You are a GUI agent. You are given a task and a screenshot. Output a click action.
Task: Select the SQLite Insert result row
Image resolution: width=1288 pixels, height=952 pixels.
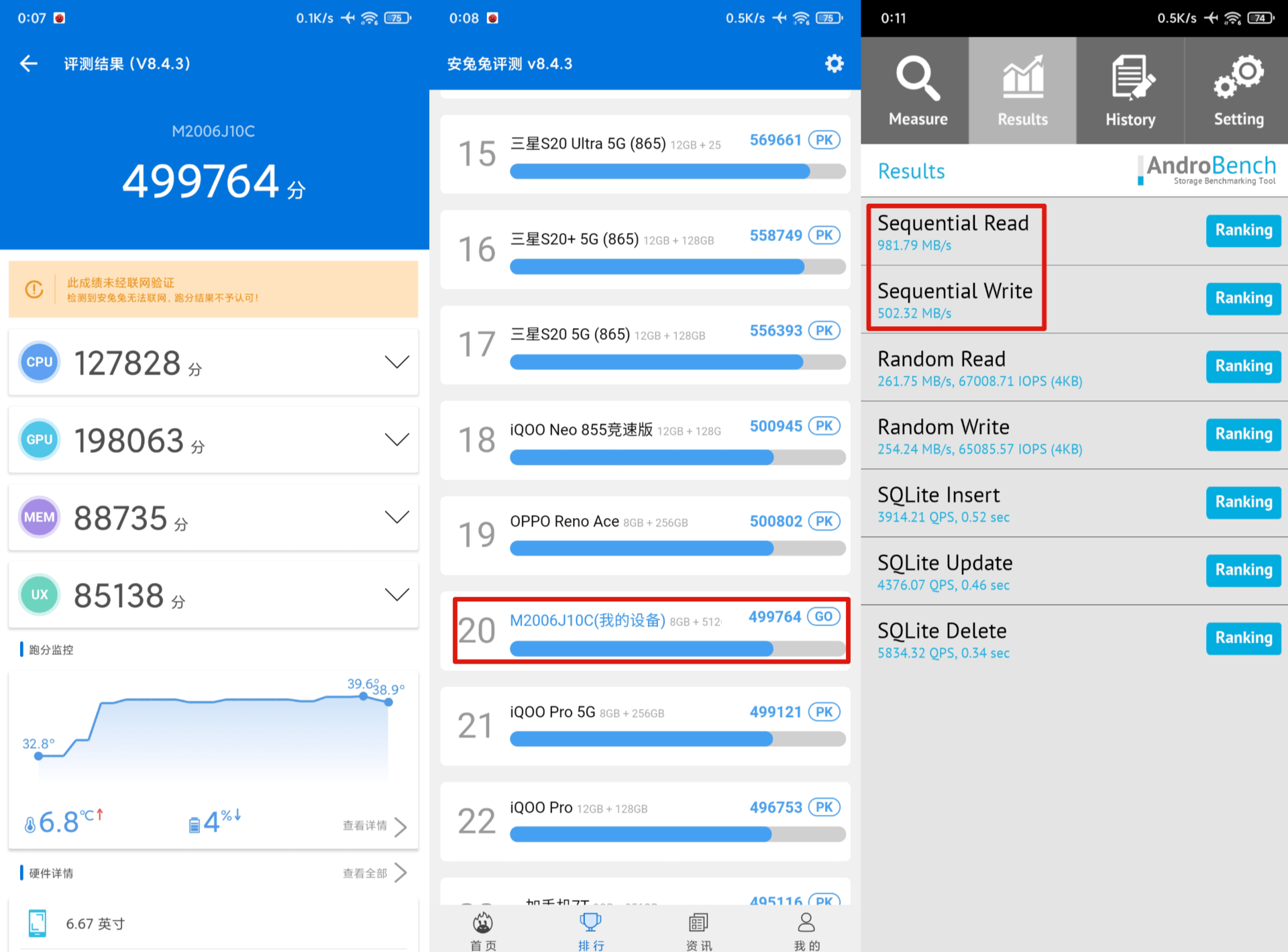[x=1075, y=503]
